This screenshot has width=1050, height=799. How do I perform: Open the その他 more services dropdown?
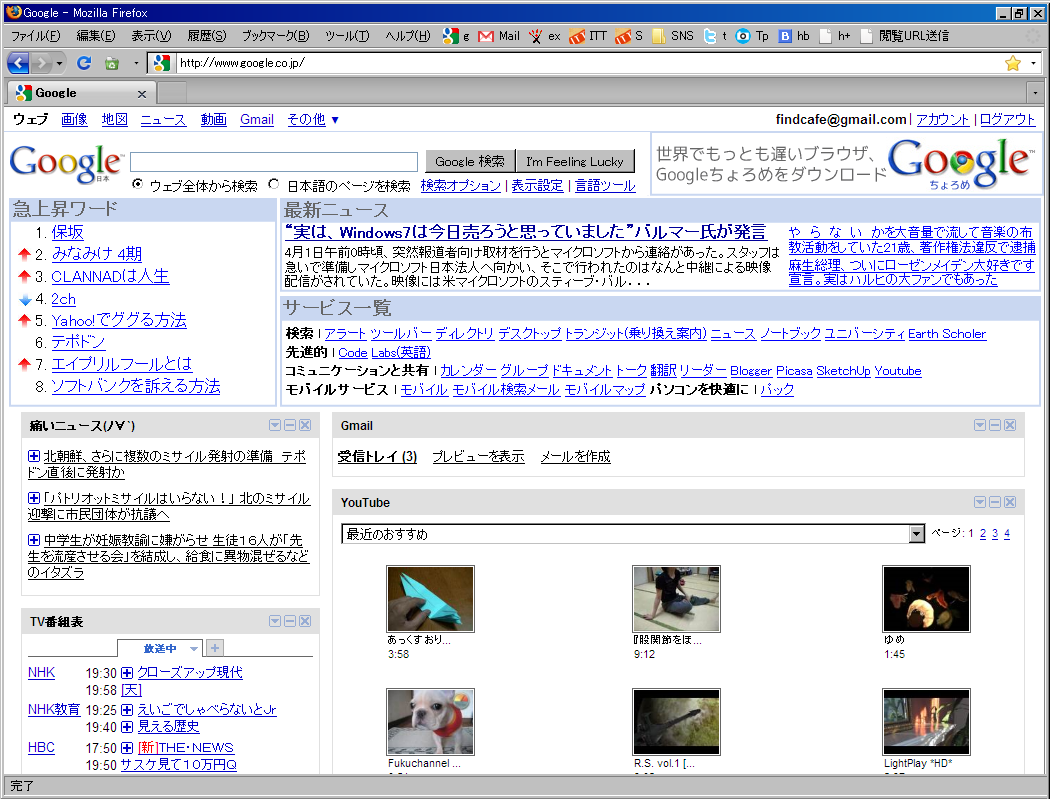(313, 119)
